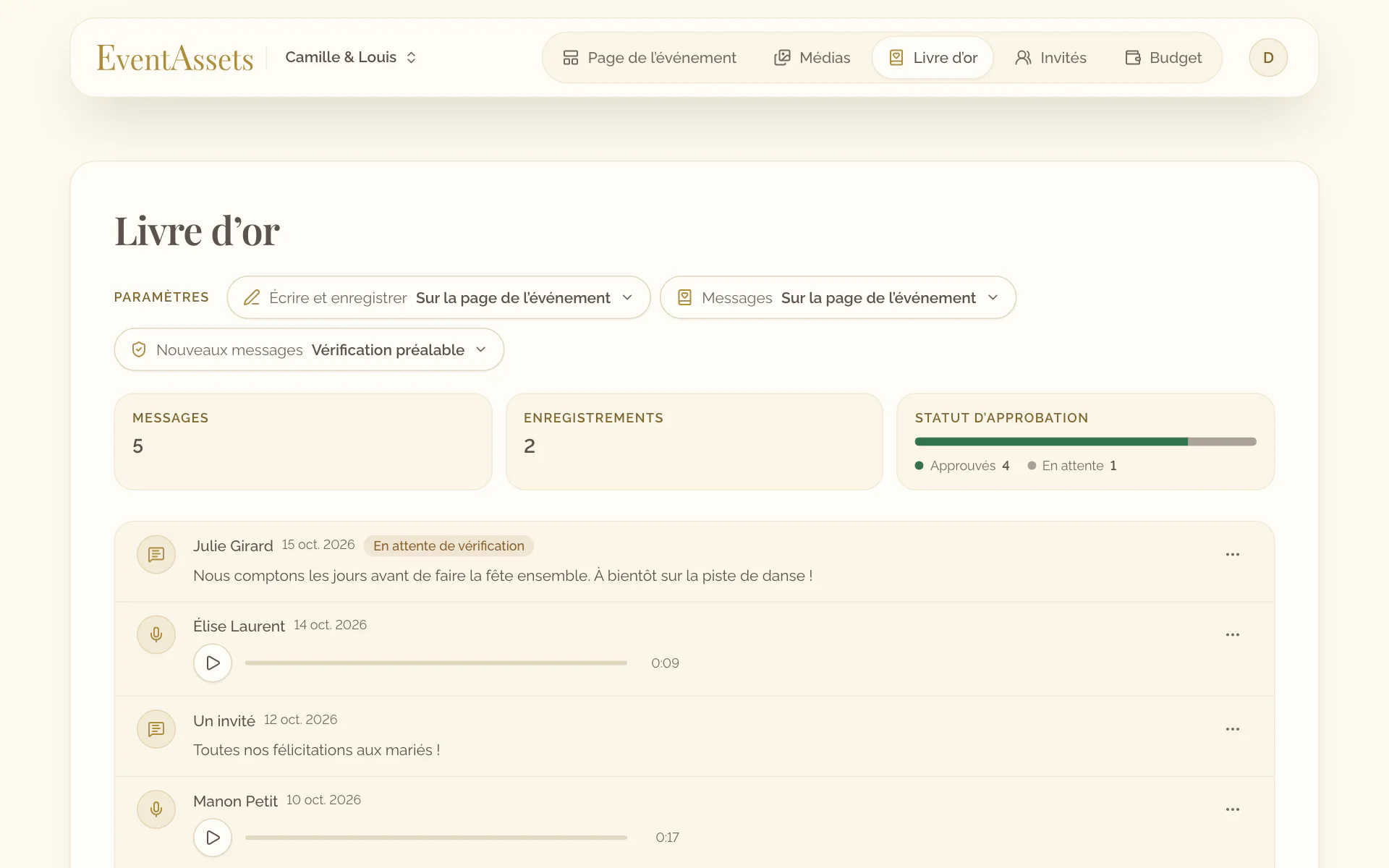Play Manon Petit's audio recording
This screenshot has height=868, width=1389.
213,838
